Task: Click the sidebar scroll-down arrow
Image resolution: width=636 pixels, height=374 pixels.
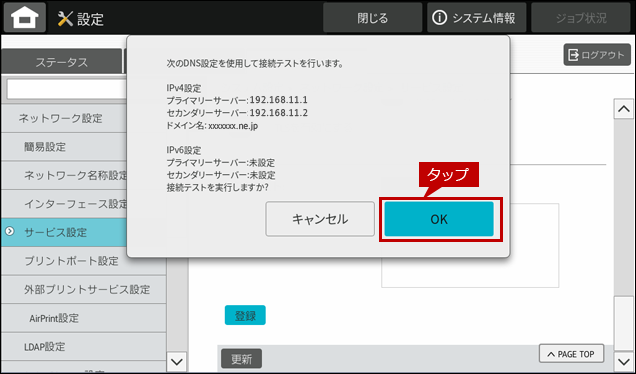Action: pos(177,361)
